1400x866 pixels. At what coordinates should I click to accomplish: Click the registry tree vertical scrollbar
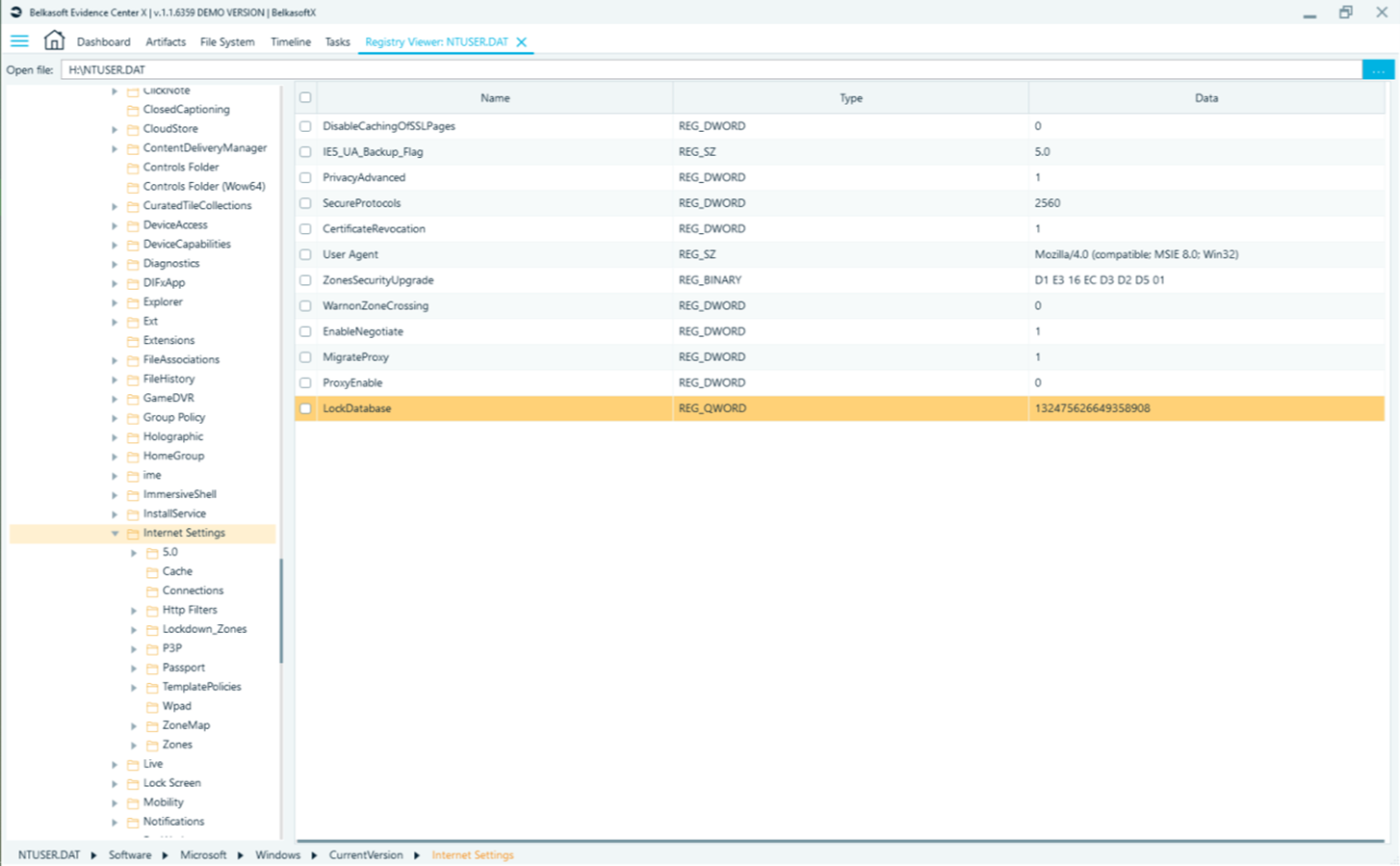point(281,611)
